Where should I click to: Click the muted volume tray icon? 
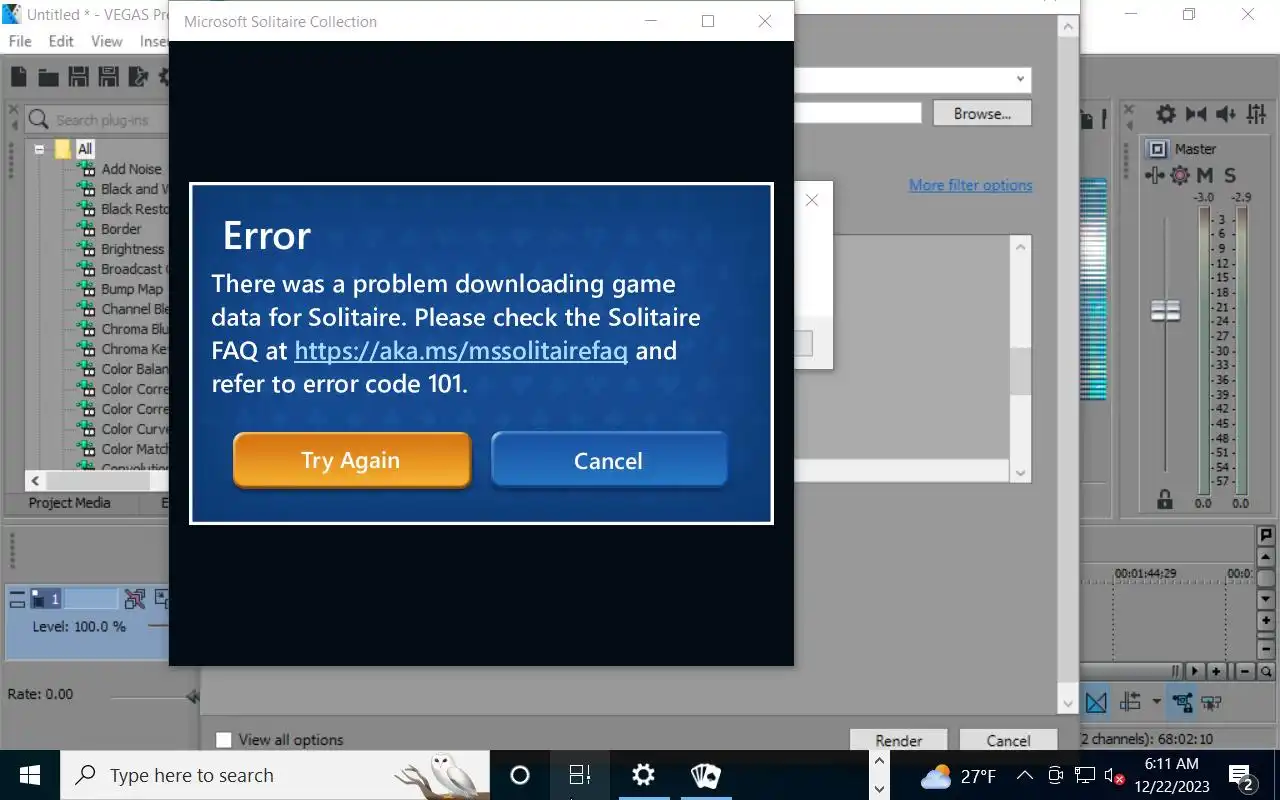[x=1116, y=776]
